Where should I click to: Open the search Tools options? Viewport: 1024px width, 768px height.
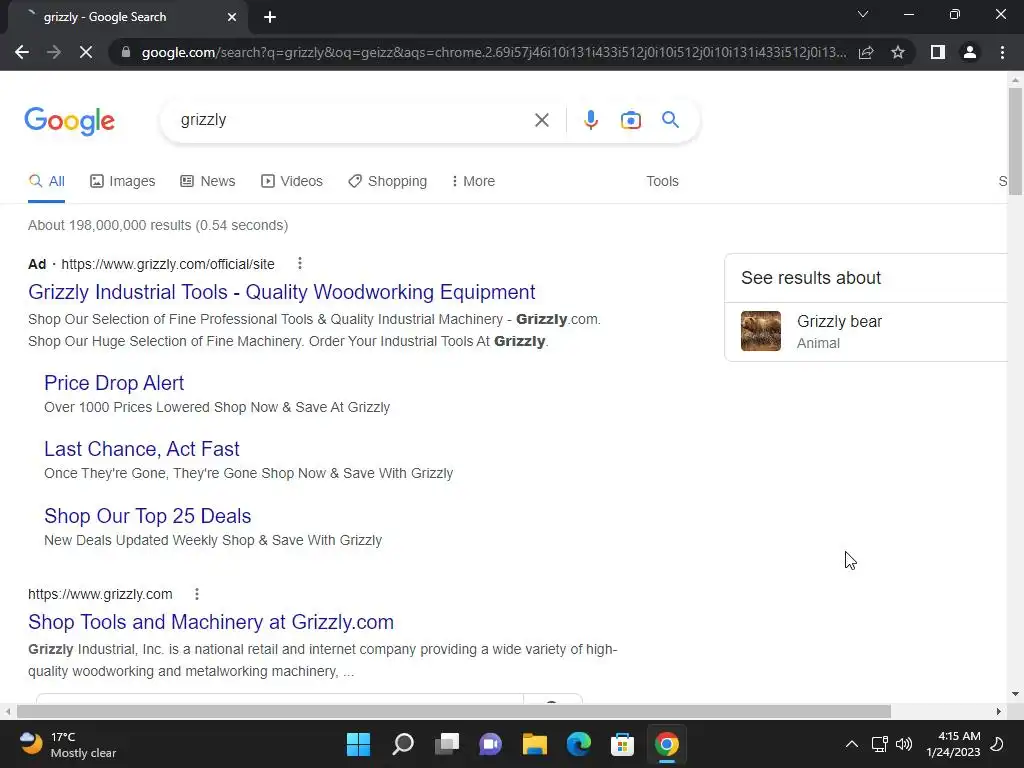[662, 182]
